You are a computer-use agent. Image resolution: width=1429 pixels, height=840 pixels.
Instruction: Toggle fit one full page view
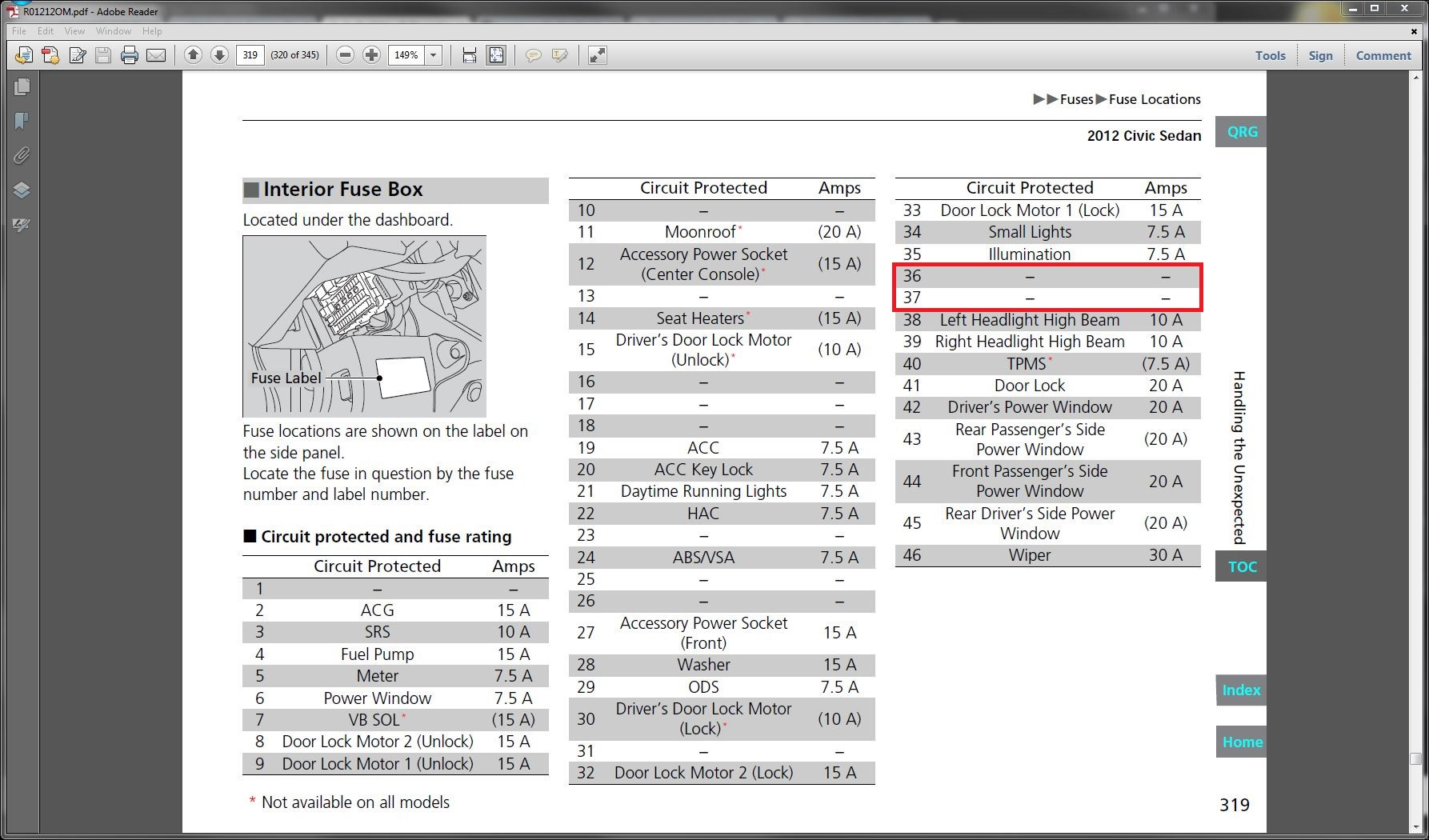[496, 55]
